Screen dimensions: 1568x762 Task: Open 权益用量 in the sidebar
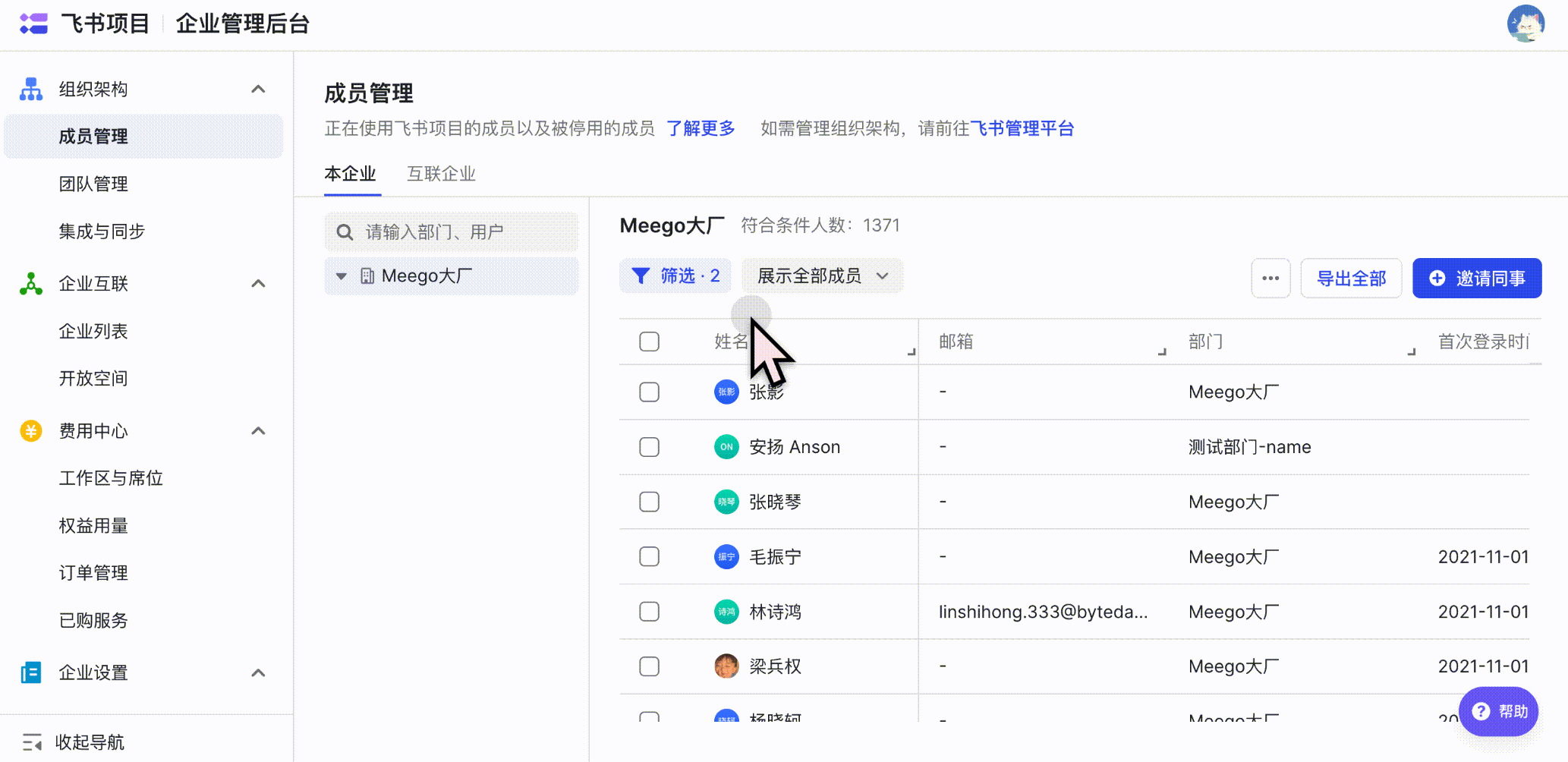[93, 525]
